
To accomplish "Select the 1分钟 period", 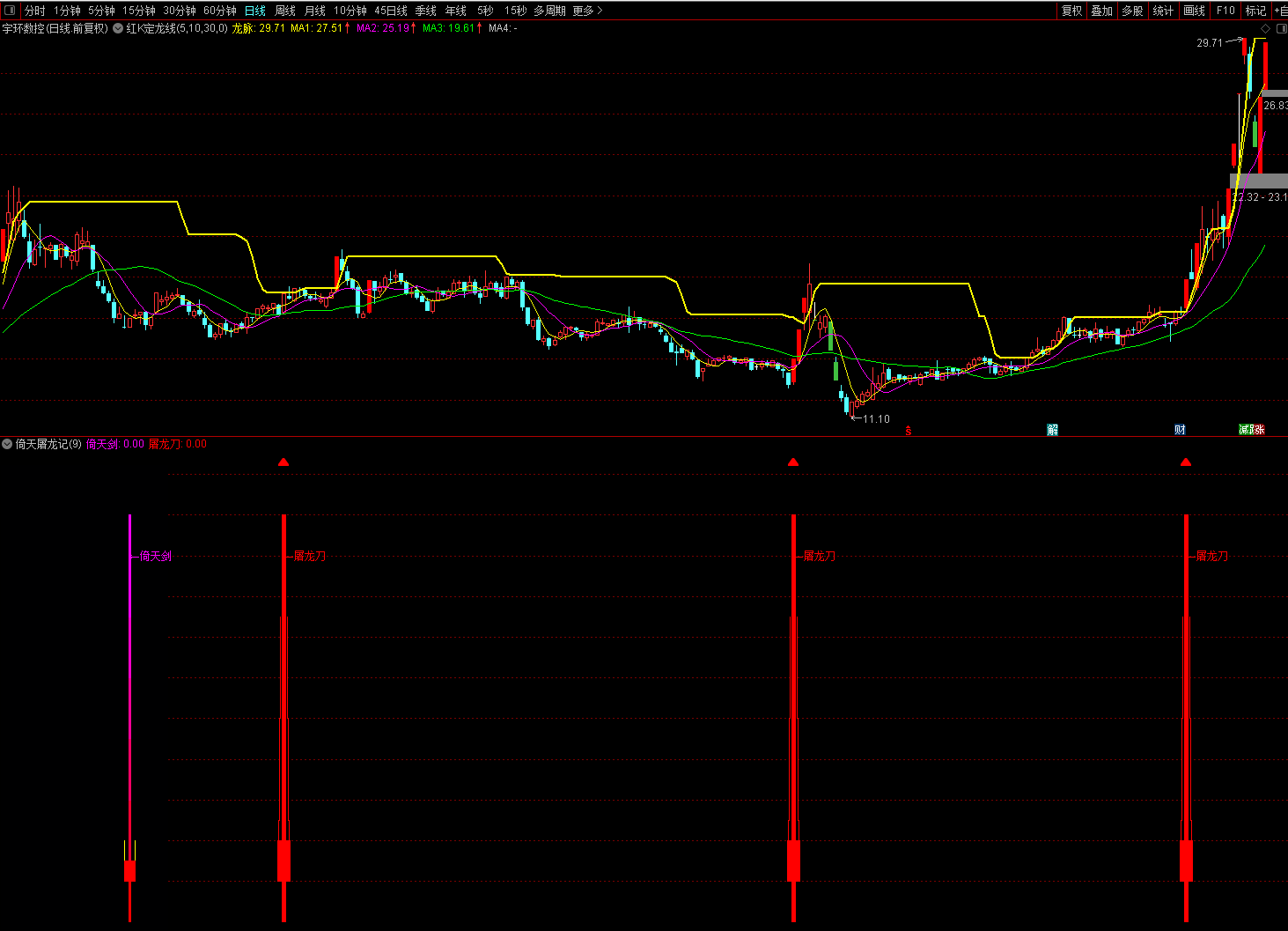I will pyautogui.click(x=67, y=11).
